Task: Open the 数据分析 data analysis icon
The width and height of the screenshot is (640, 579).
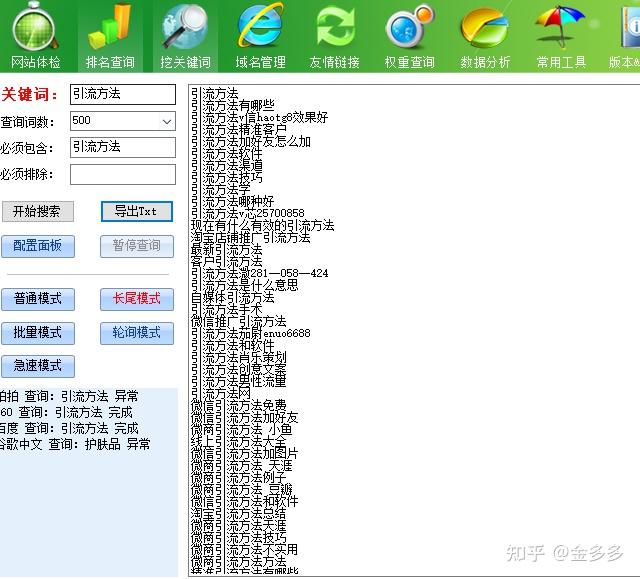Action: [485, 37]
